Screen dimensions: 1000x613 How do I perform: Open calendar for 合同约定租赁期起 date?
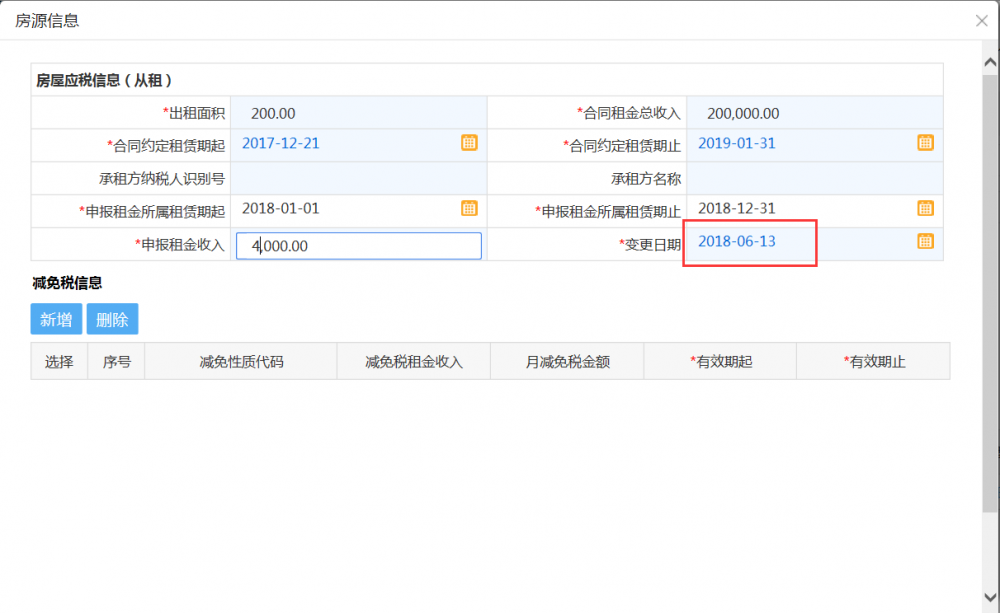click(469, 143)
